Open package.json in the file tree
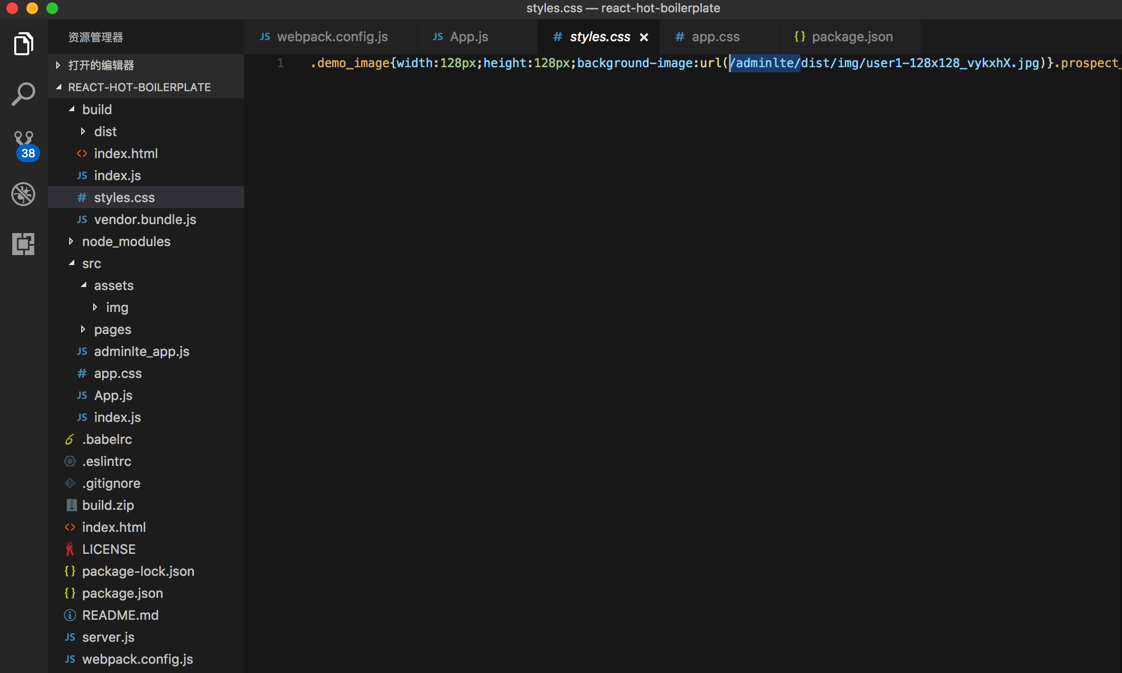Viewport: 1122px width, 673px height. [x=146, y=593]
